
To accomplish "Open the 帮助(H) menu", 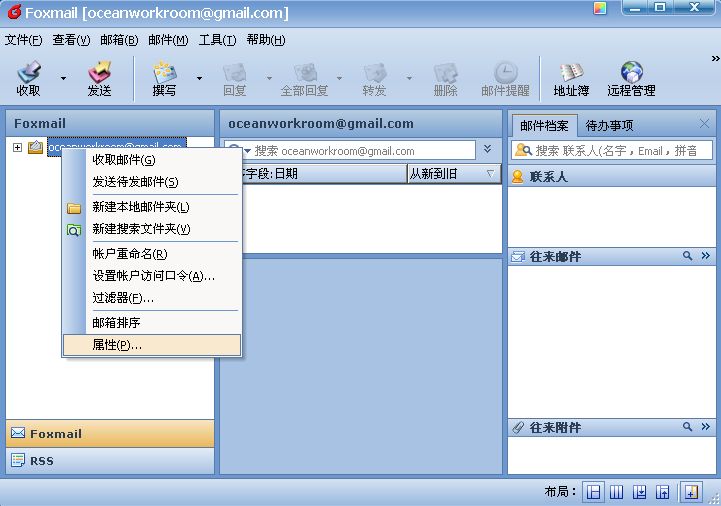I will (x=266, y=40).
